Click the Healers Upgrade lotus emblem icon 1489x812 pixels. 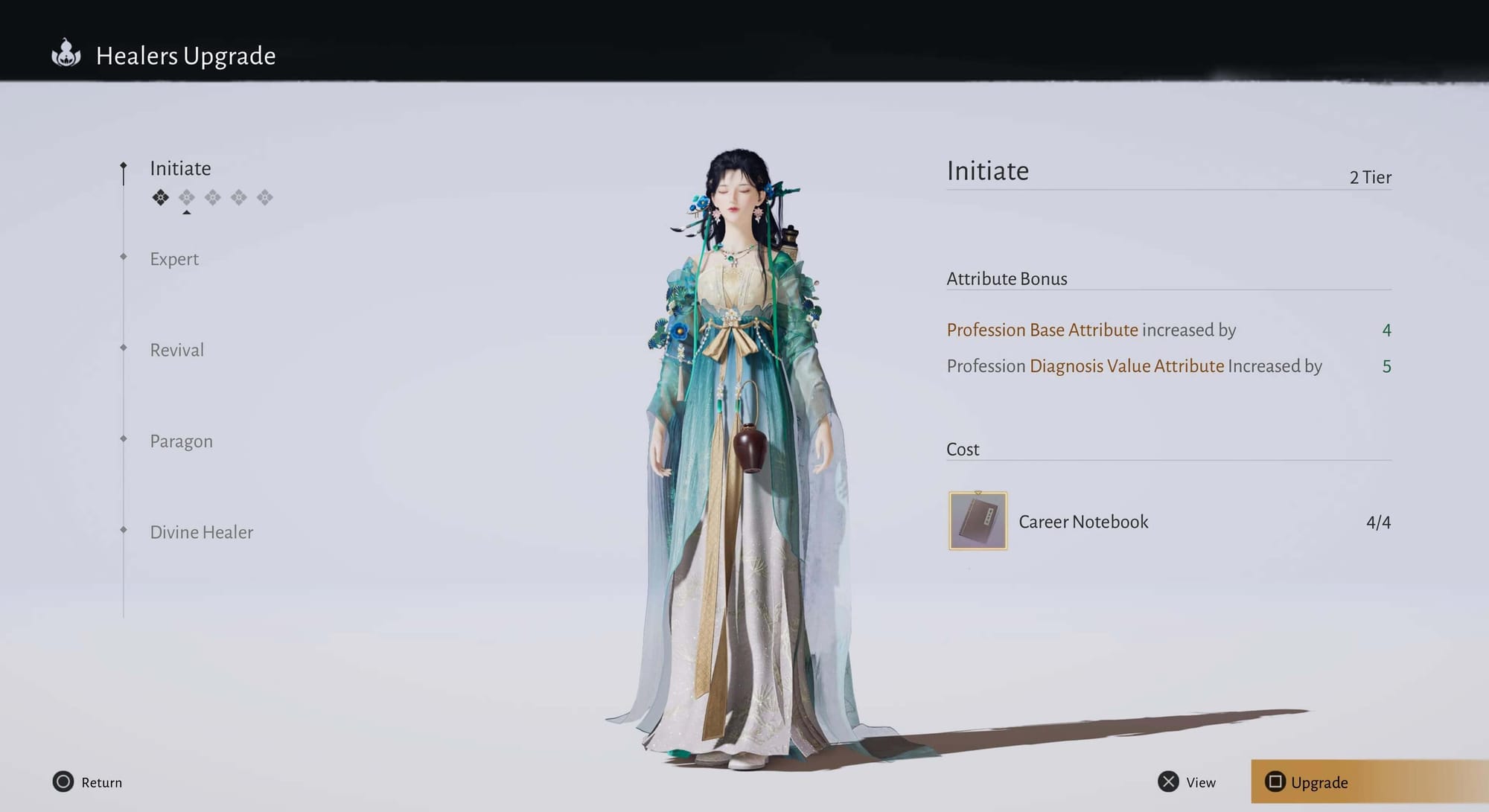[66, 54]
